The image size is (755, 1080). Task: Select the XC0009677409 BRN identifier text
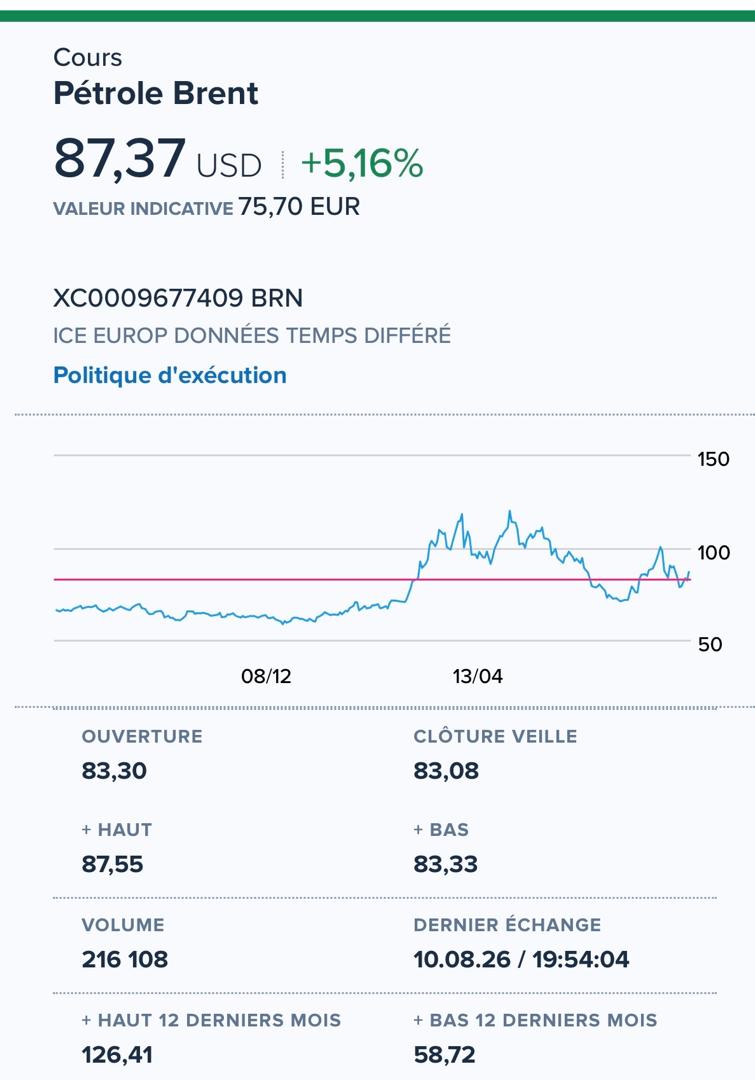[x=178, y=298]
